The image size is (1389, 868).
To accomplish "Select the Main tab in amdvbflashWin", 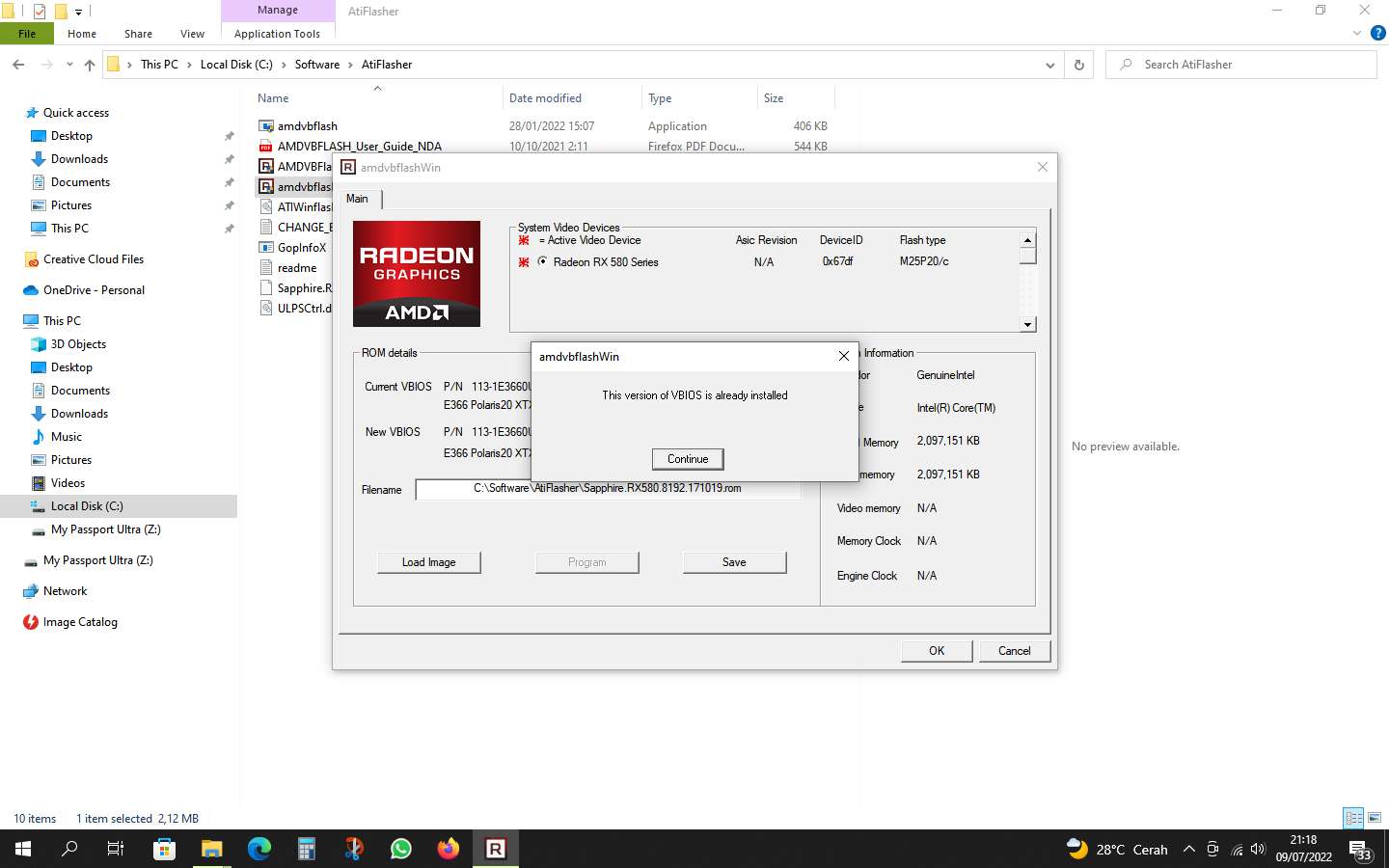I will point(358,199).
